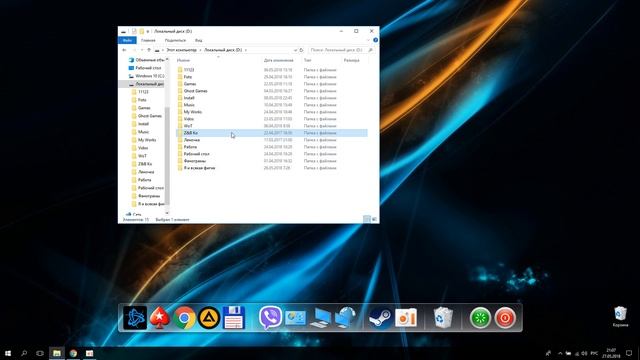Click the red power button in dock
The image size is (640, 360).
click(505, 318)
